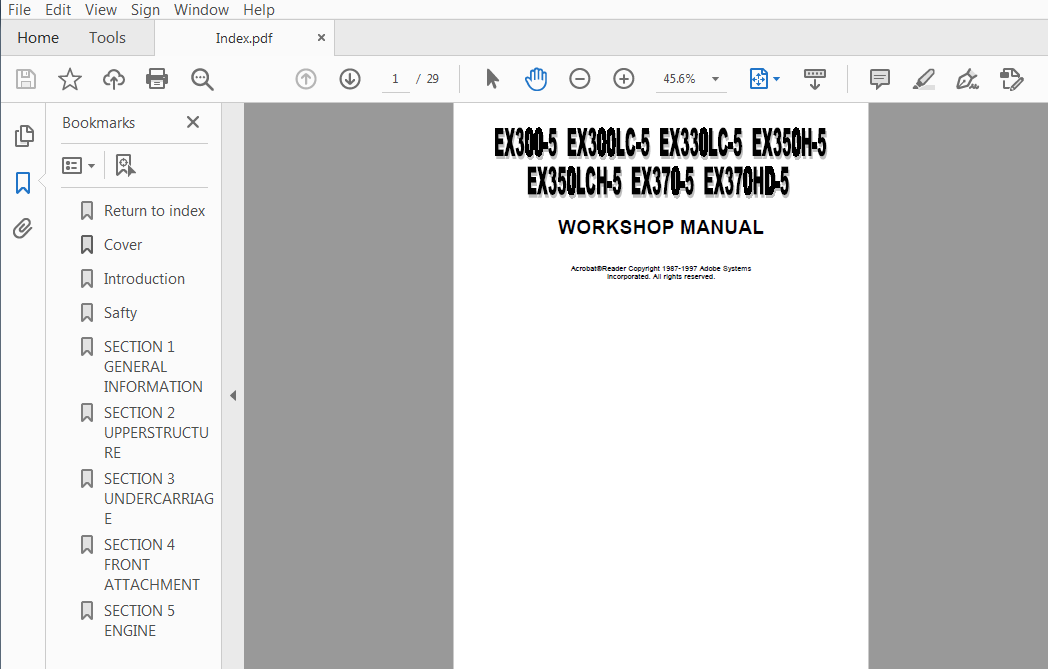Switch to the Tools tab
The width and height of the screenshot is (1048, 669).
pyautogui.click(x=107, y=38)
